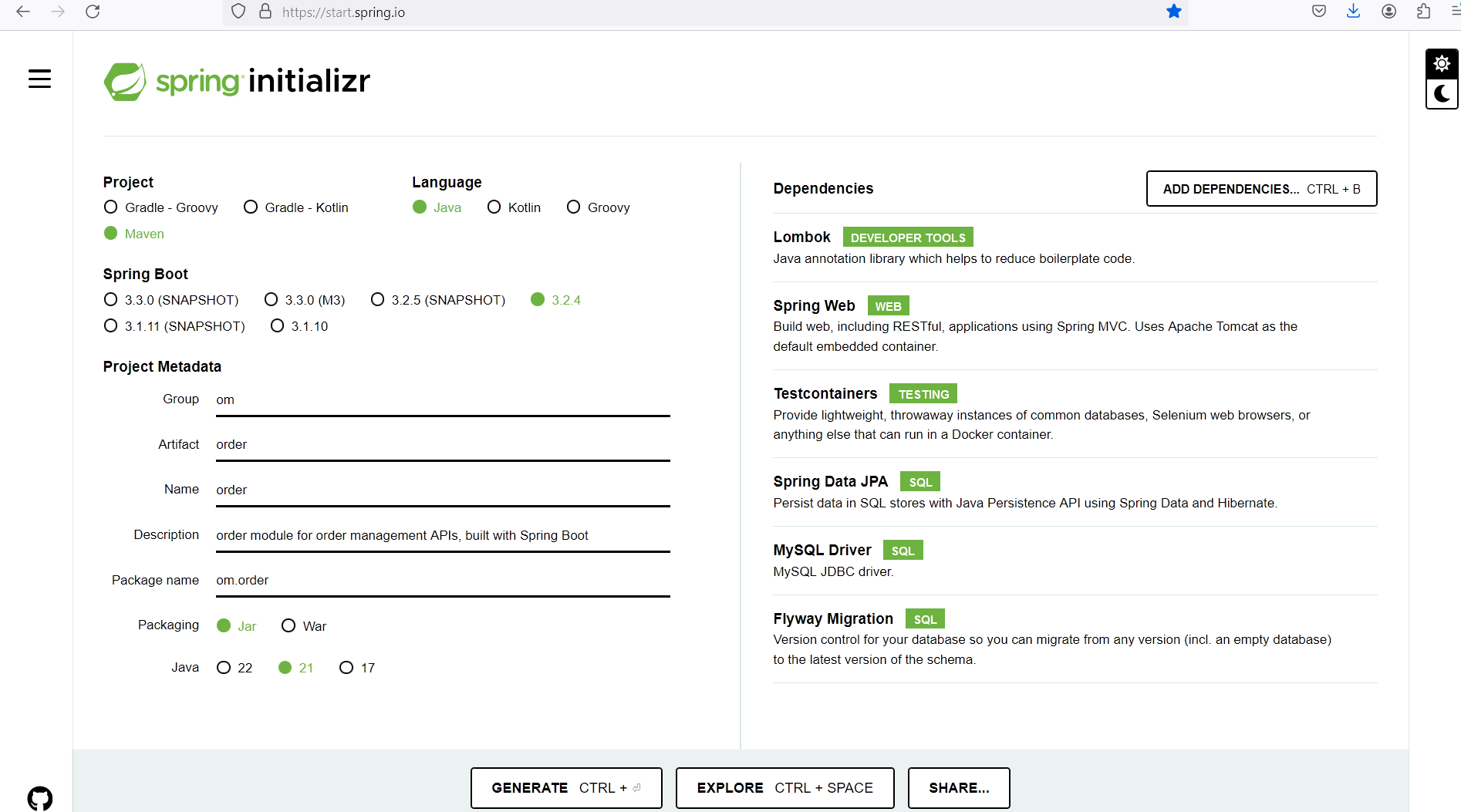The width and height of the screenshot is (1461, 812).
Task: Click the Package name input field
Action: pos(443,581)
